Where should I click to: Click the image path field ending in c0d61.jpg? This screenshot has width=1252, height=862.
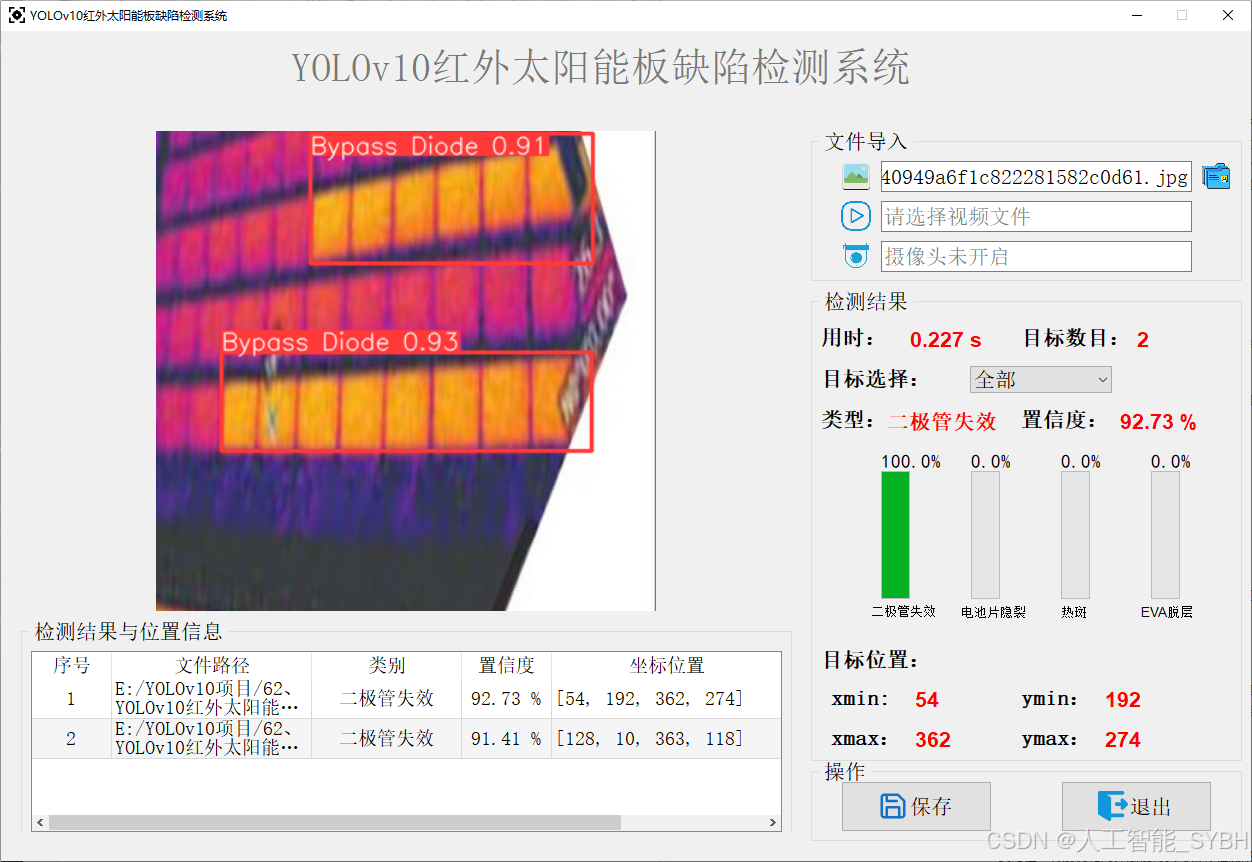coord(1036,177)
